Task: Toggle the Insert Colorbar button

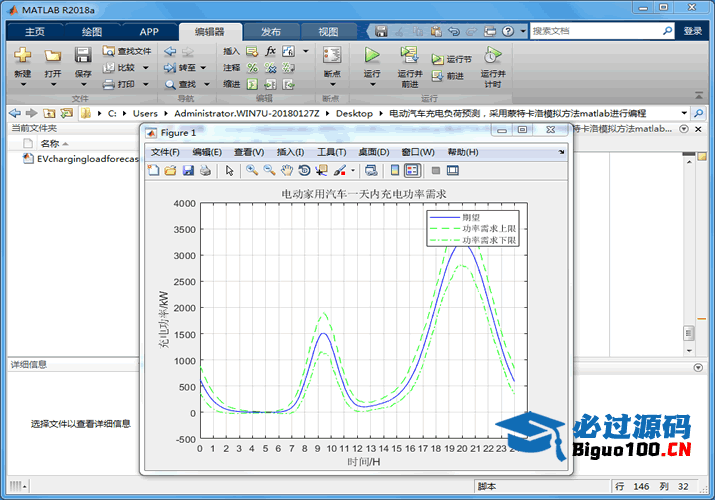Action: pos(395,170)
